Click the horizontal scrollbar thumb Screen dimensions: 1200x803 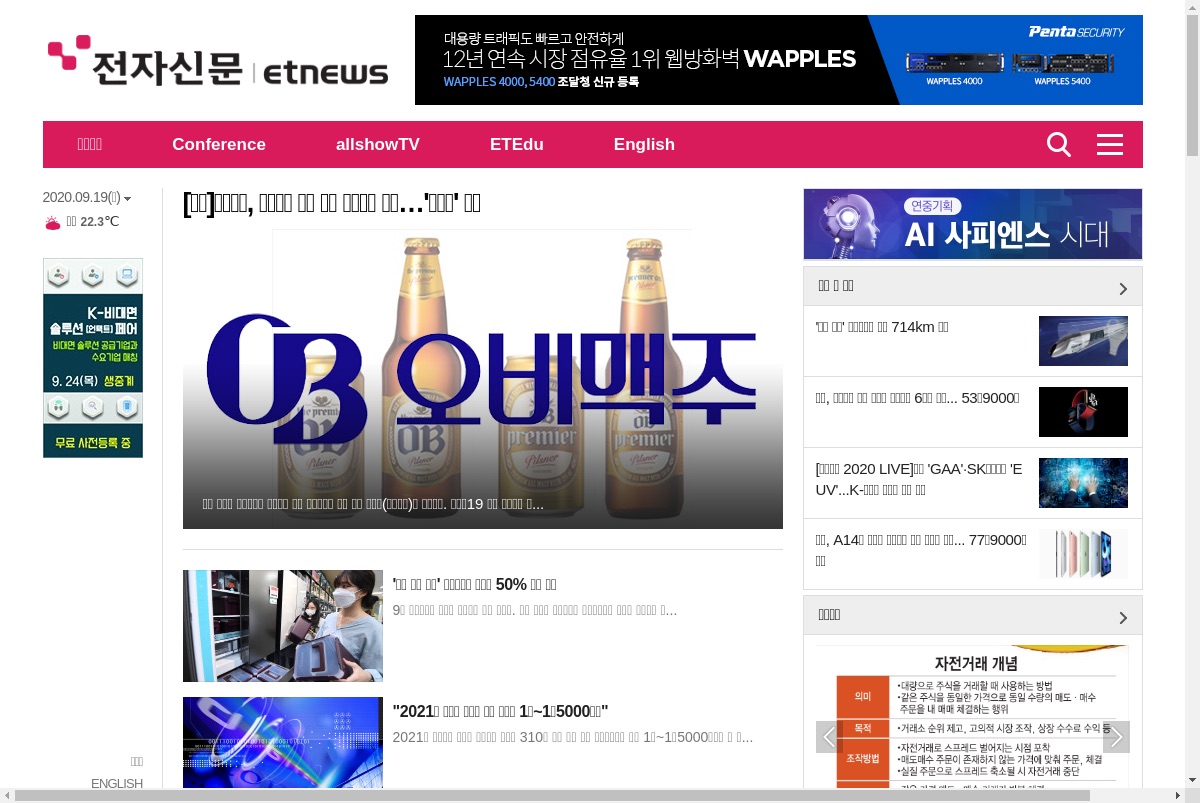[x=552, y=796]
